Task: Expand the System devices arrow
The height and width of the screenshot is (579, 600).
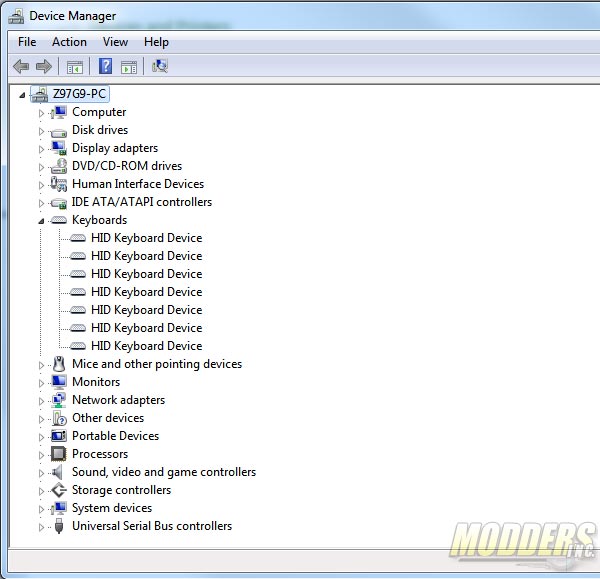Action: tap(41, 509)
